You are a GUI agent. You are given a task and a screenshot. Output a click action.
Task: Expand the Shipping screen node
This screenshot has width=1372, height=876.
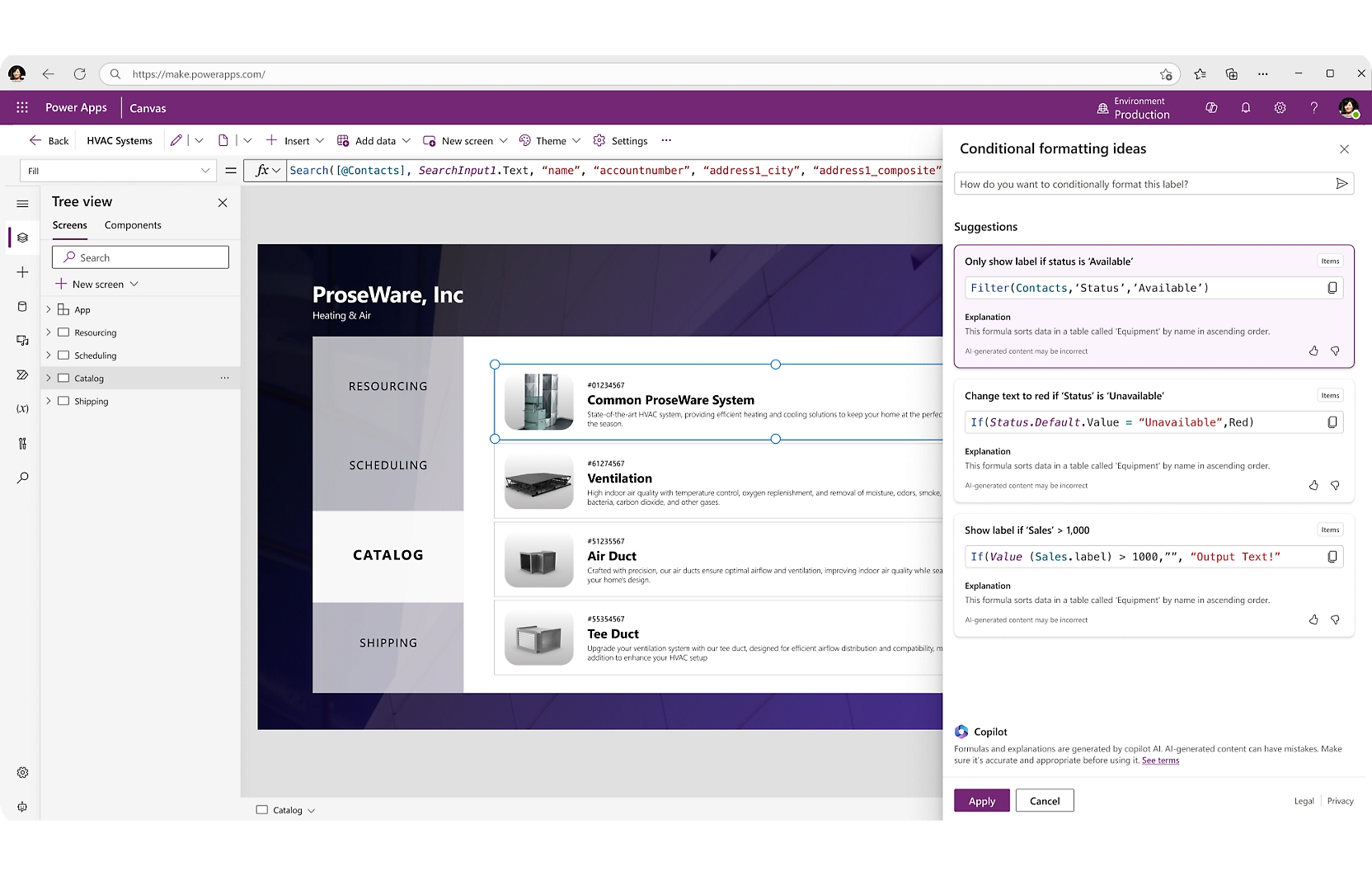tap(49, 401)
